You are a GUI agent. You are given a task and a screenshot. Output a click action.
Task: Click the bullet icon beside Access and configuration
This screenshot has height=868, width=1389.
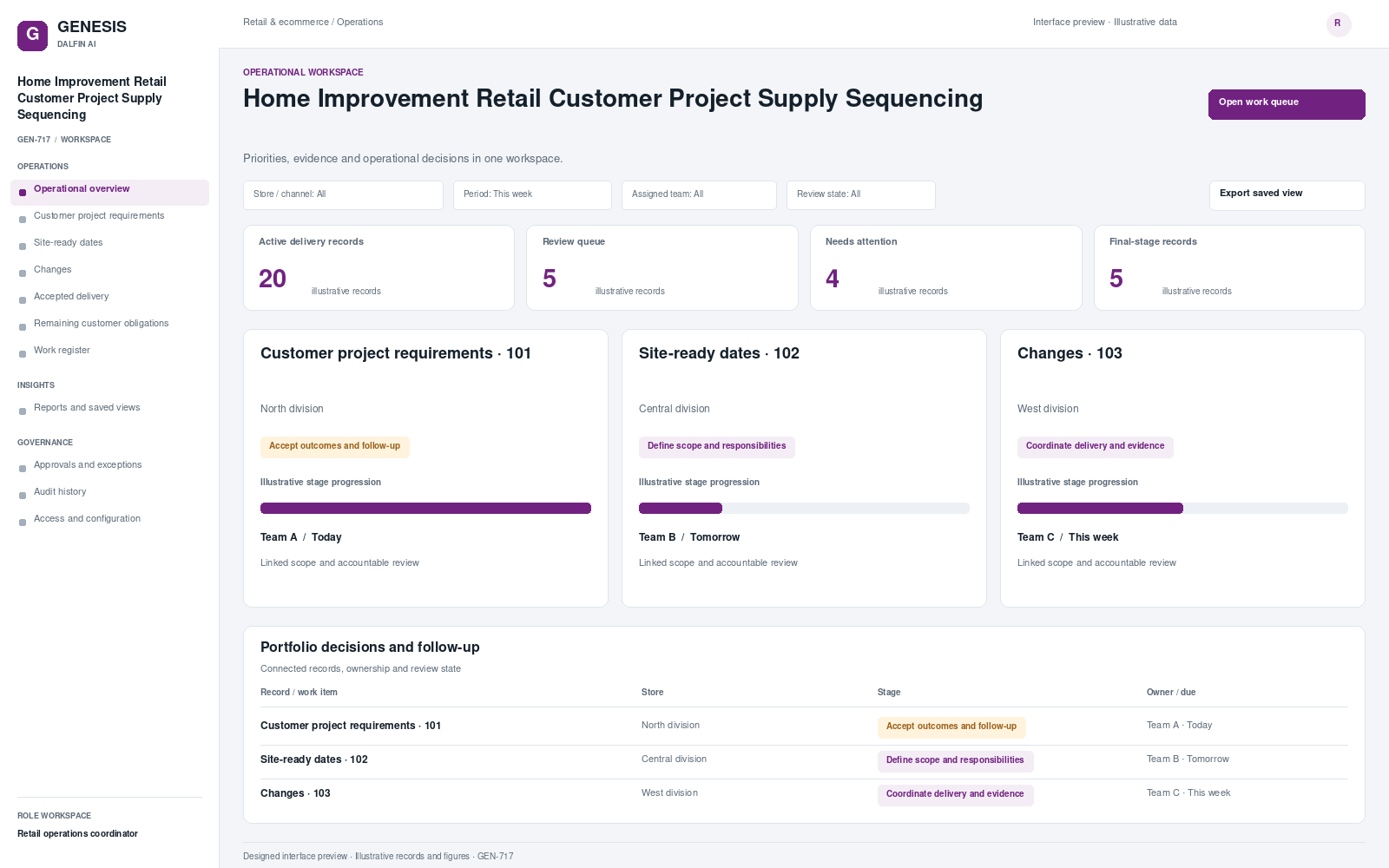coord(23,523)
